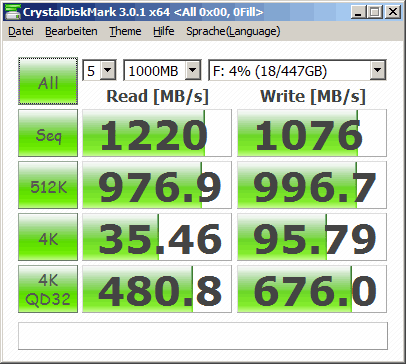Viewport: 406px width, 364px height.
Task: Start the Seq benchmark
Action: [x=48, y=133]
